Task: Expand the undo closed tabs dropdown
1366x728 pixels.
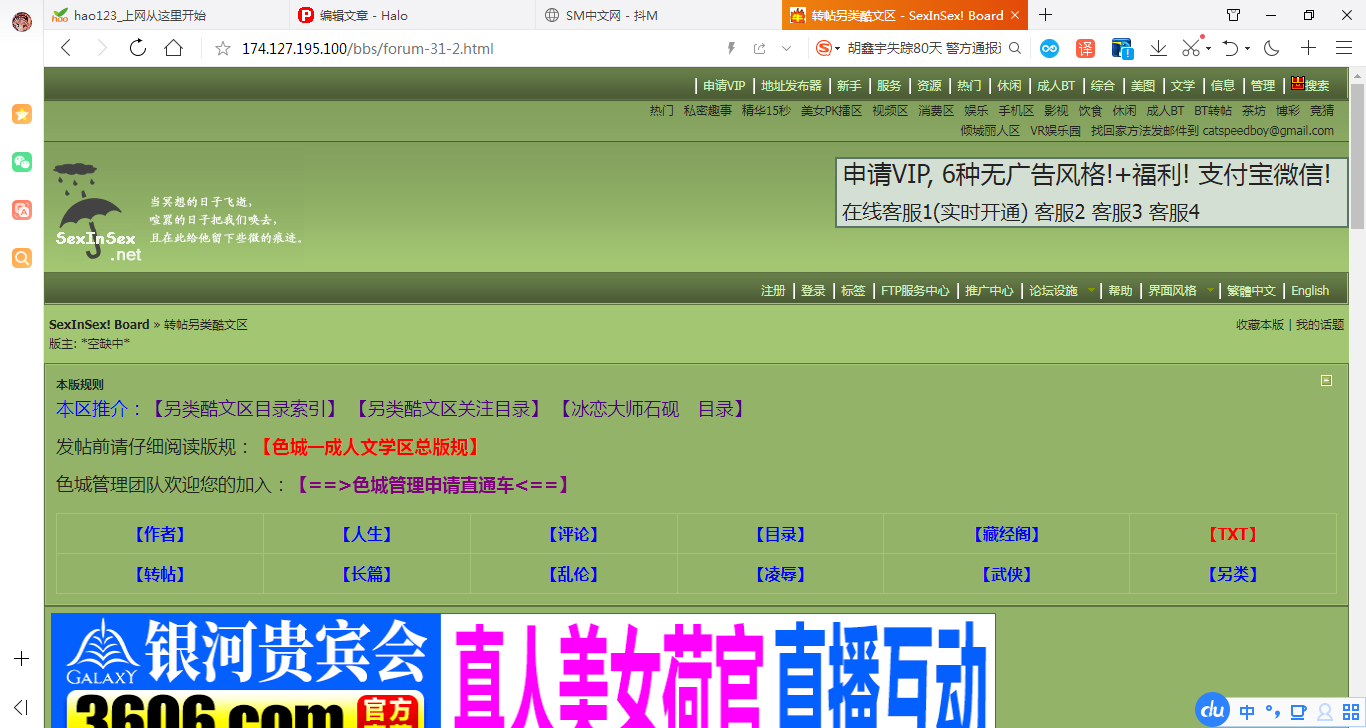Action: (x=1247, y=48)
